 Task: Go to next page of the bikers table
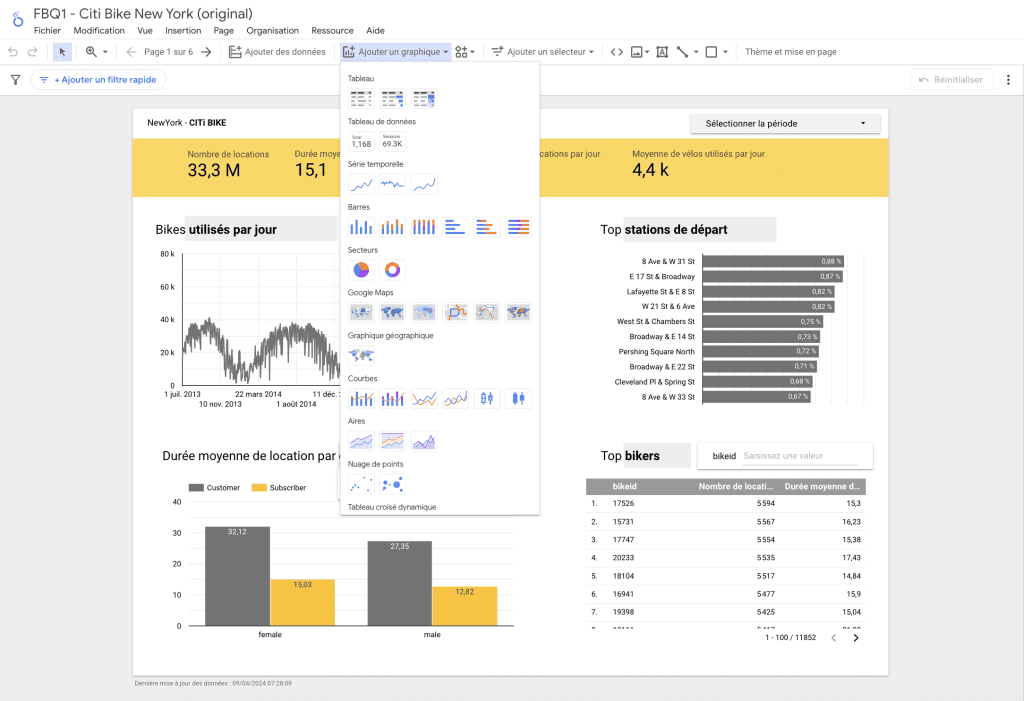(x=855, y=637)
